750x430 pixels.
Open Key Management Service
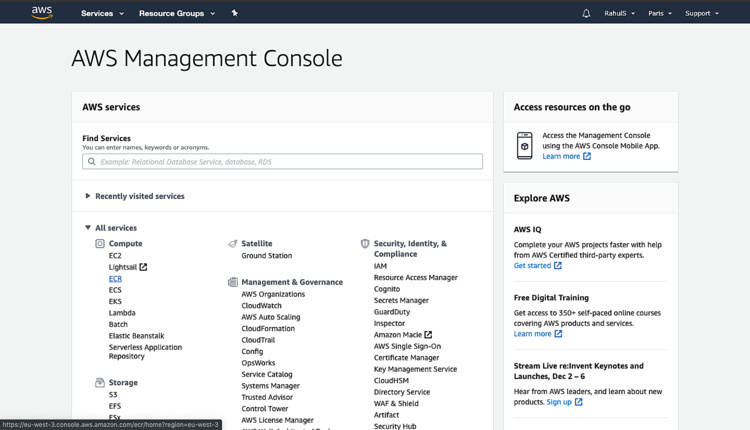pos(415,369)
